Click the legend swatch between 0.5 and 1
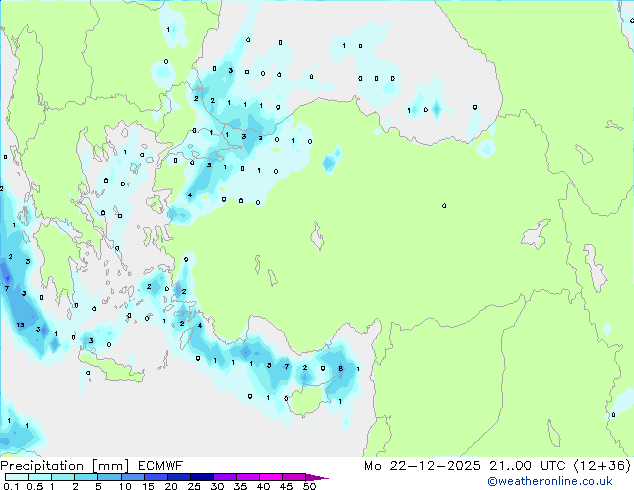This screenshot has width=634, height=490. [x=40, y=477]
